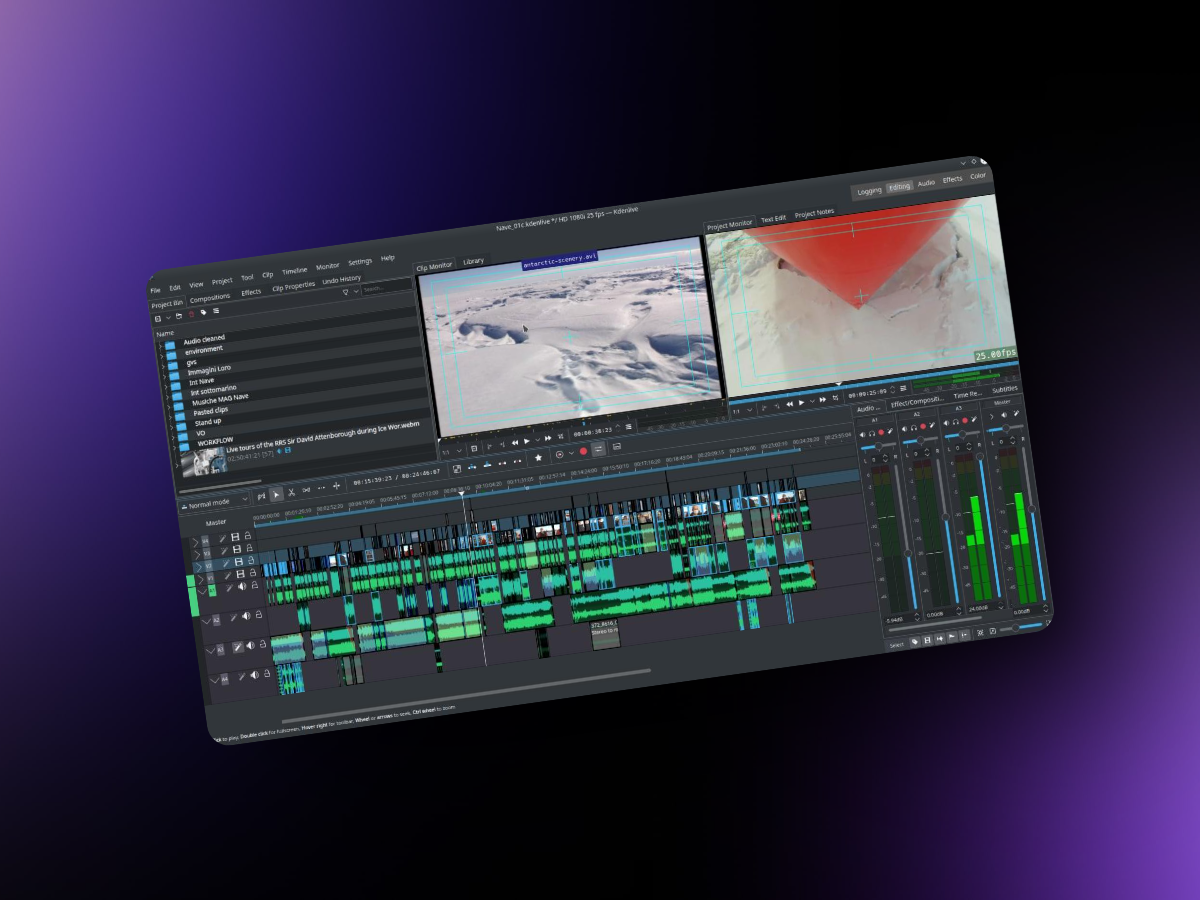Click the red delete clip icon in Project Bin
Screen dimensions: 1200x900
click(x=191, y=315)
